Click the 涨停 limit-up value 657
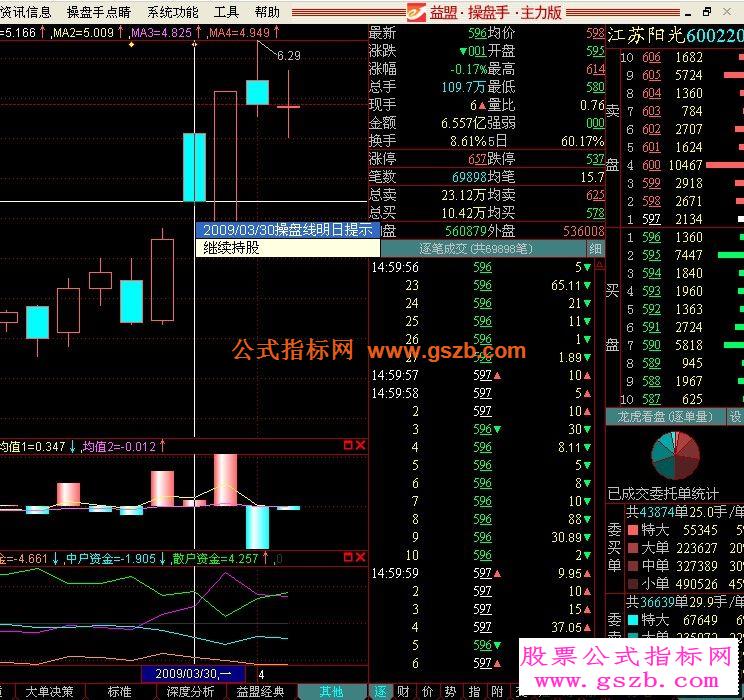The image size is (744, 700). [x=477, y=159]
